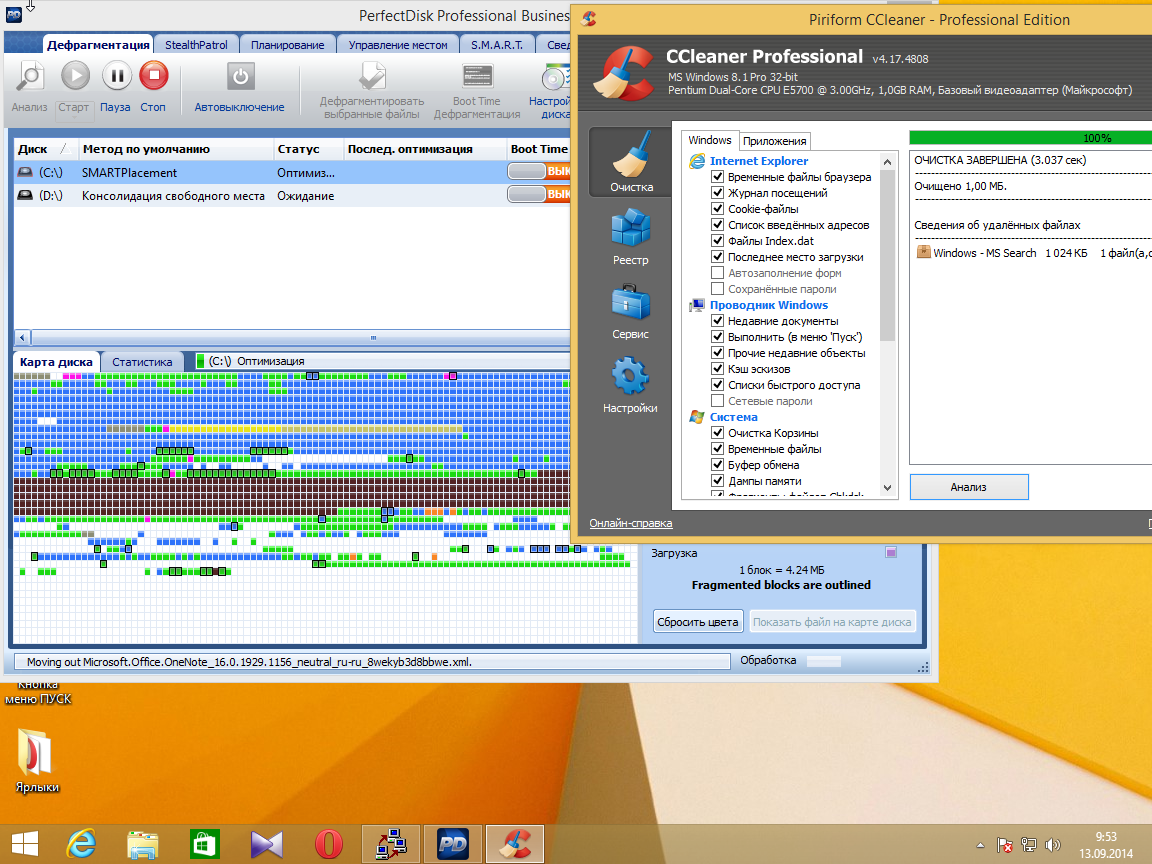Click the Internet Explorer icon in CCleaner list
This screenshot has width=1152, height=864.
click(697, 161)
